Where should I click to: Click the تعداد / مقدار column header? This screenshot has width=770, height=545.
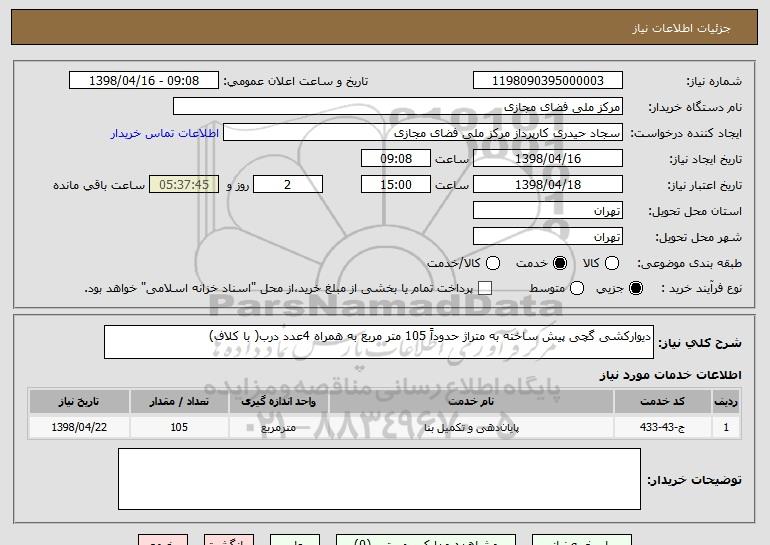point(179,402)
